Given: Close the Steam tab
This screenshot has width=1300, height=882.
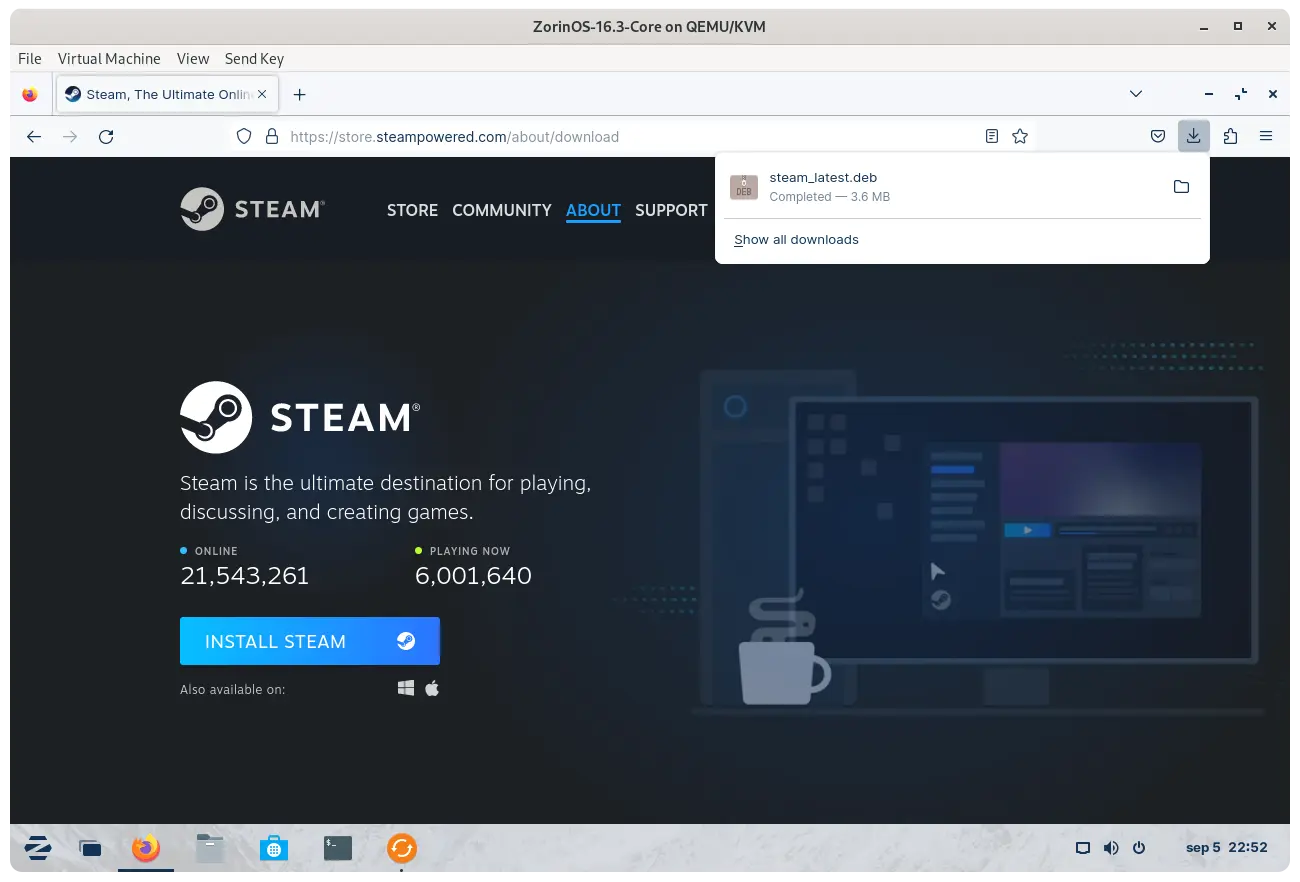Looking at the screenshot, I should click(x=262, y=94).
